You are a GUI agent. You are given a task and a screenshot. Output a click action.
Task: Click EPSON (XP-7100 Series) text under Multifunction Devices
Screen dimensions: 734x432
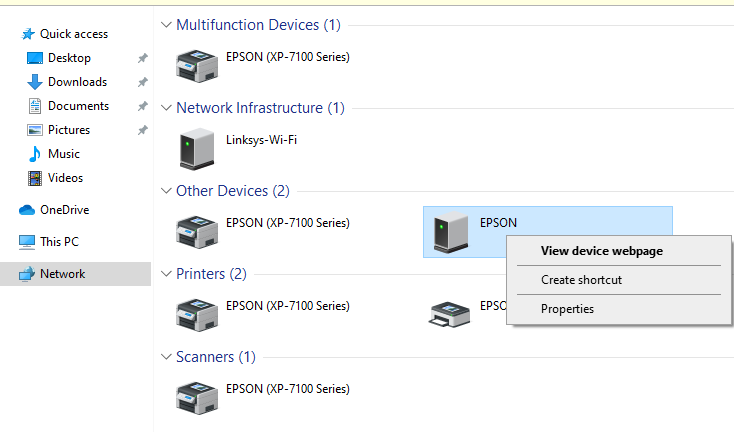tap(288, 57)
